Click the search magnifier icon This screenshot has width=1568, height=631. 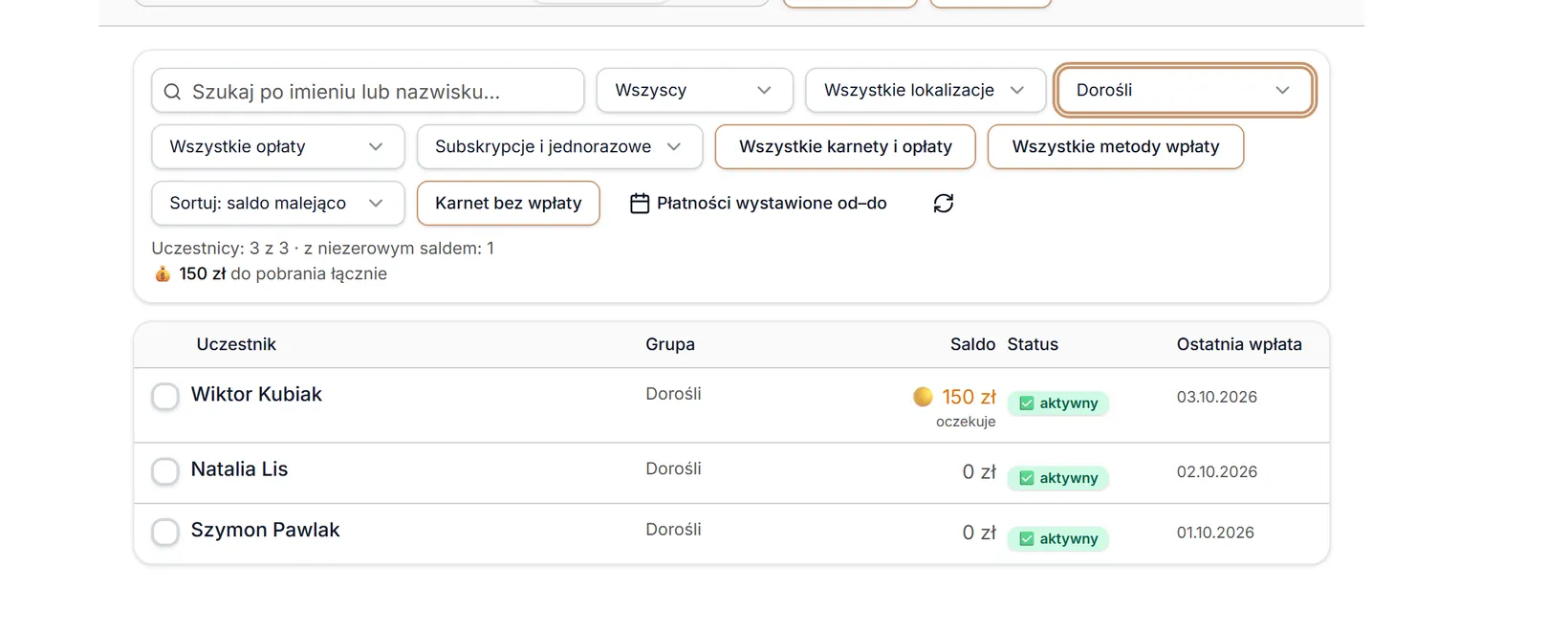point(172,92)
